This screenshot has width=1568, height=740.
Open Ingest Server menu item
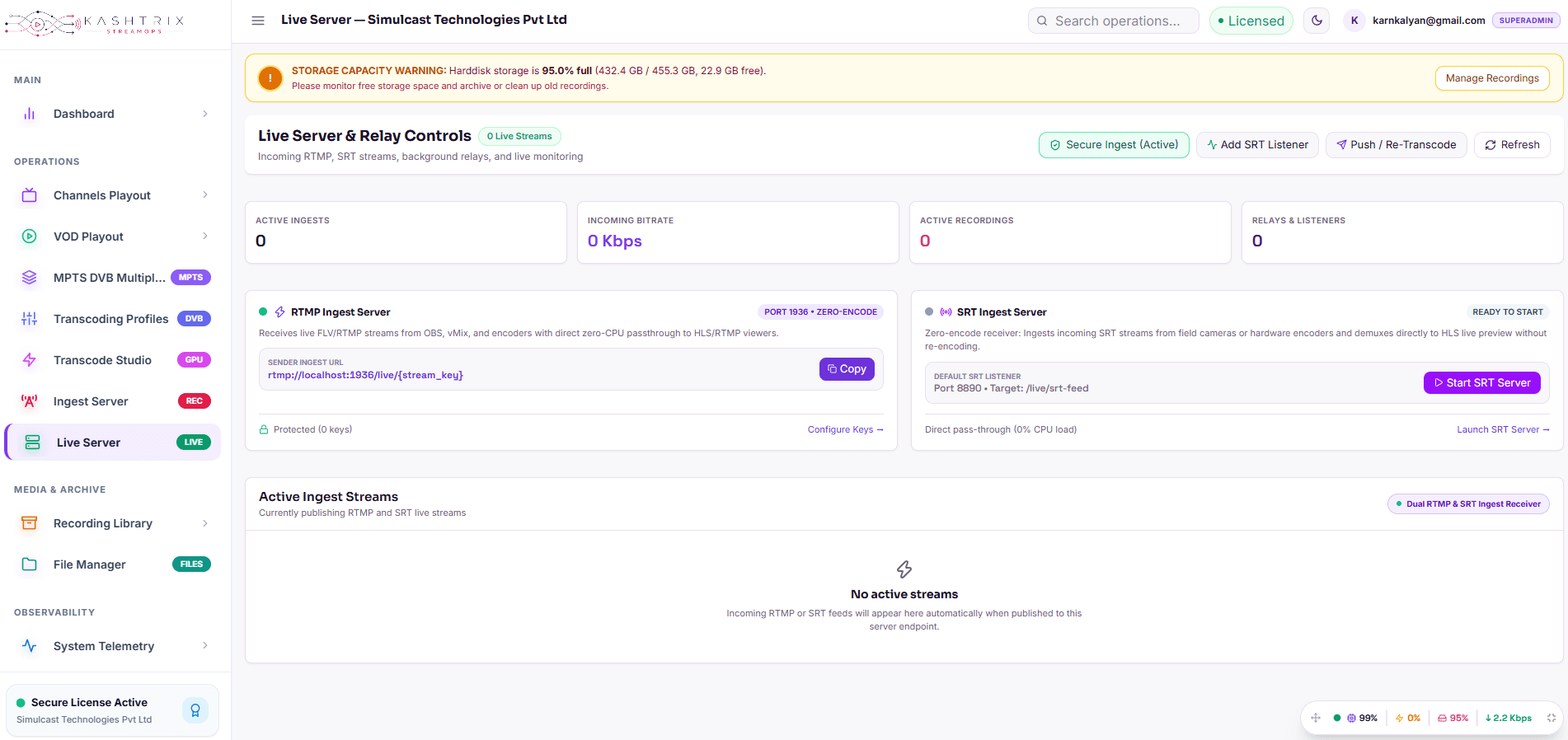coord(113,401)
